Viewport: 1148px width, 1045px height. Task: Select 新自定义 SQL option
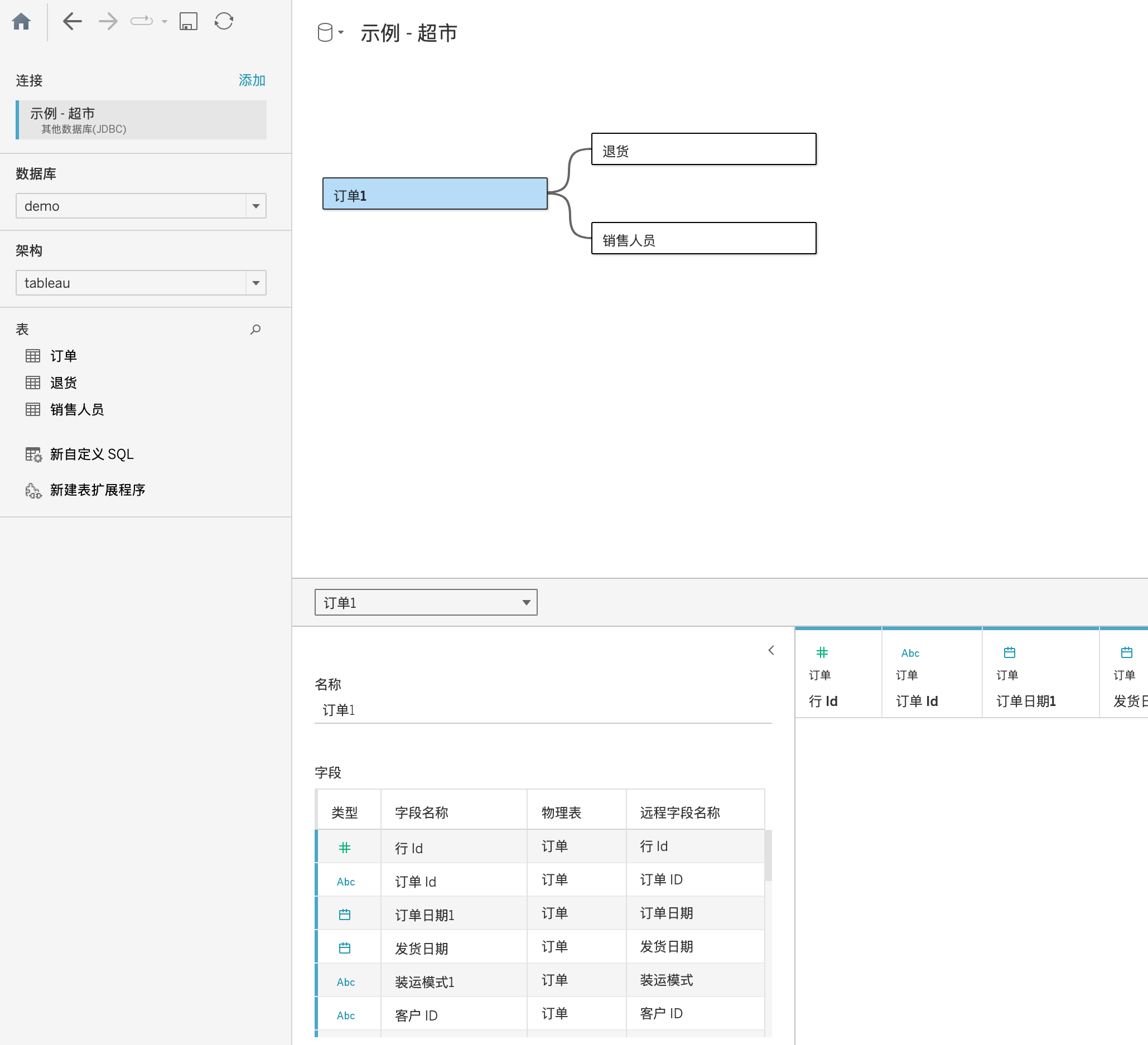pos(91,454)
